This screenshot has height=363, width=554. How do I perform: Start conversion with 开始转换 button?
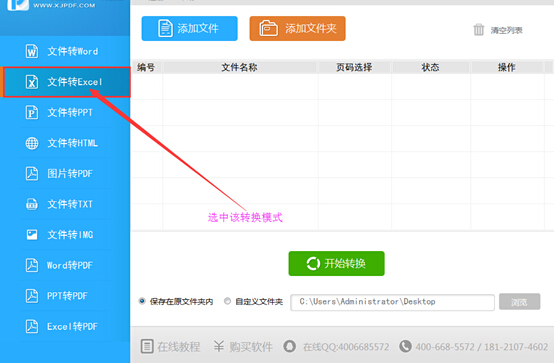coord(336,263)
